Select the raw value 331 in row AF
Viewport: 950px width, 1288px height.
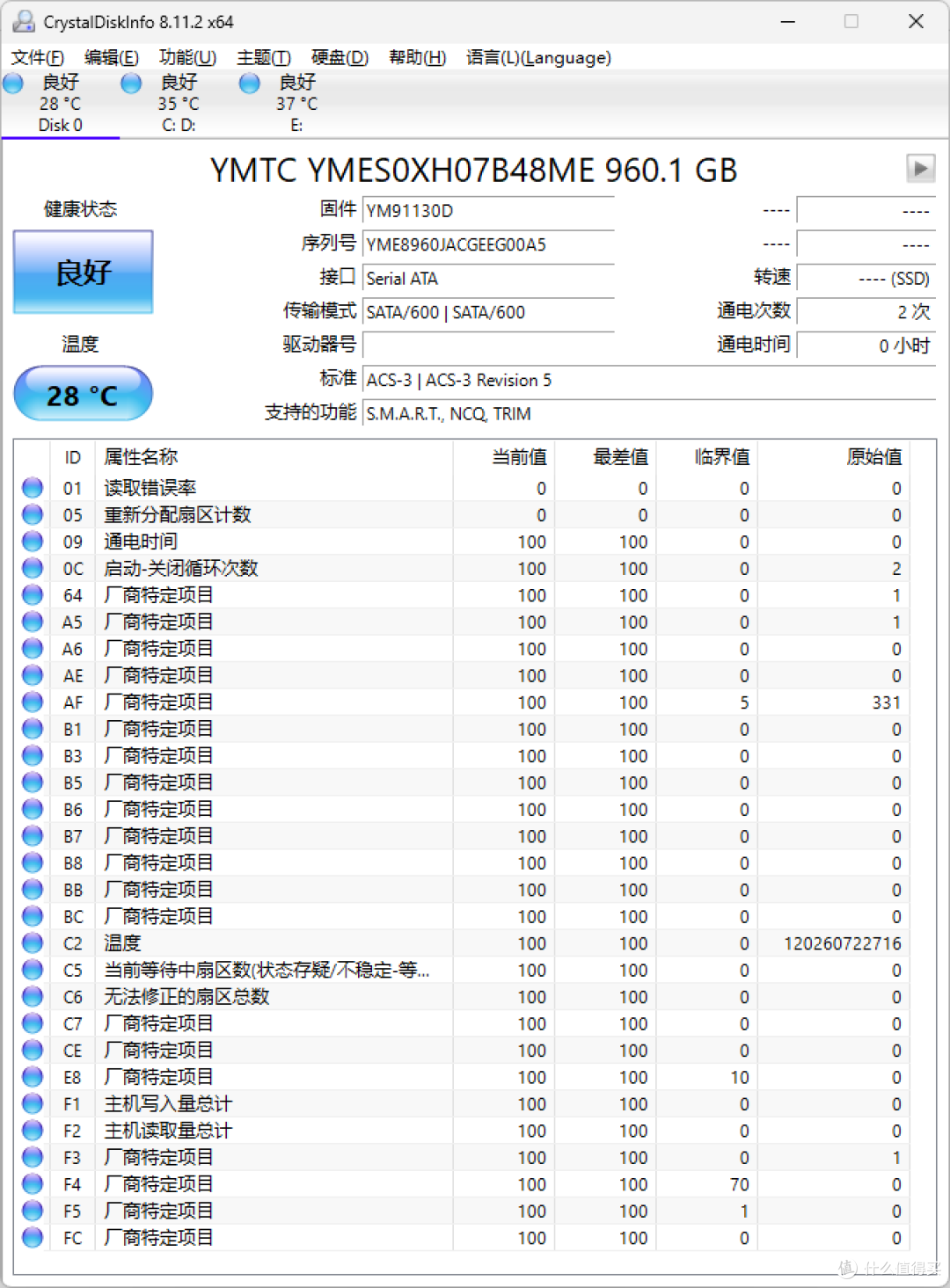tap(887, 702)
